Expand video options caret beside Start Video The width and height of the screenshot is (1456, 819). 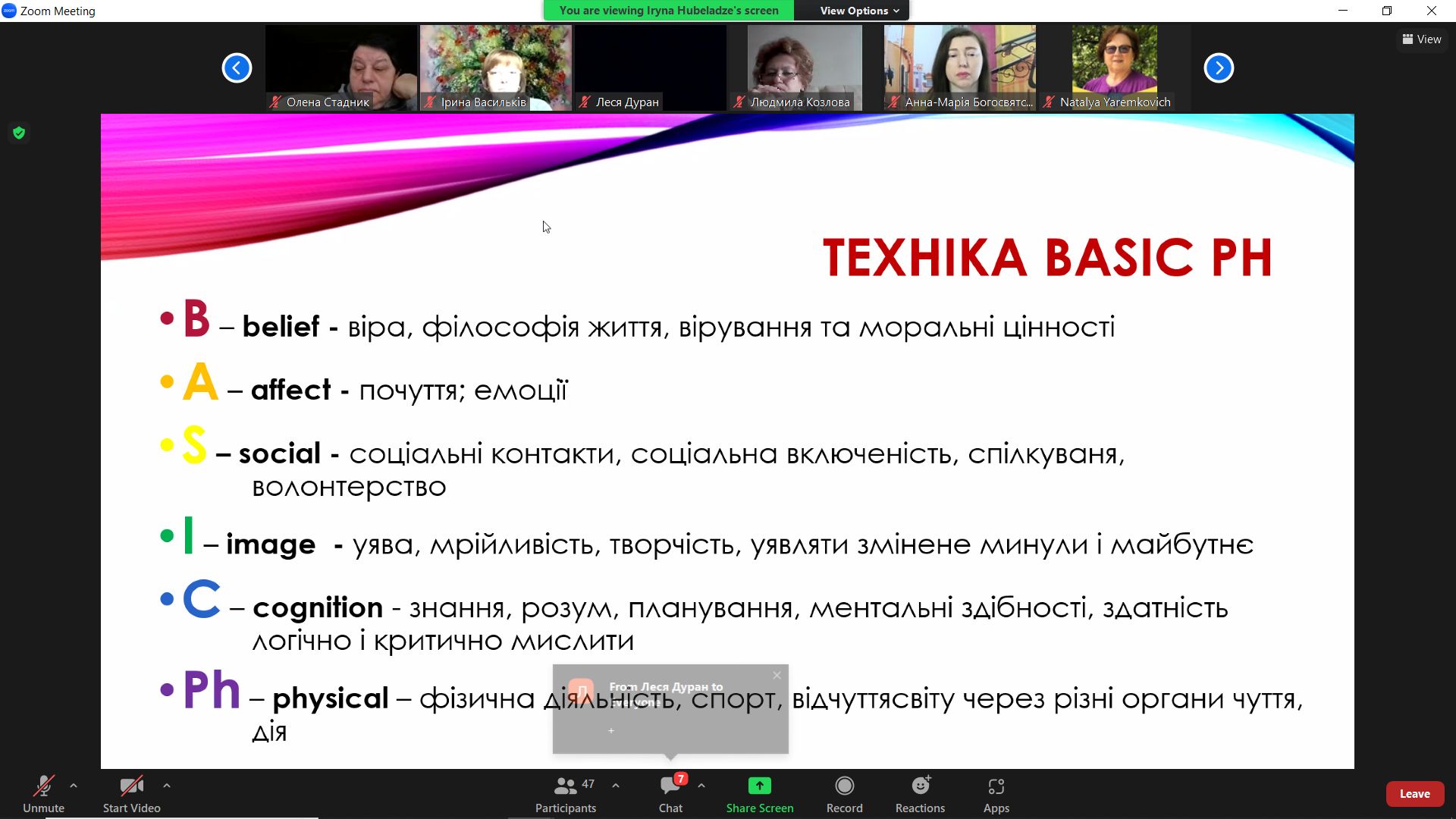click(167, 786)
